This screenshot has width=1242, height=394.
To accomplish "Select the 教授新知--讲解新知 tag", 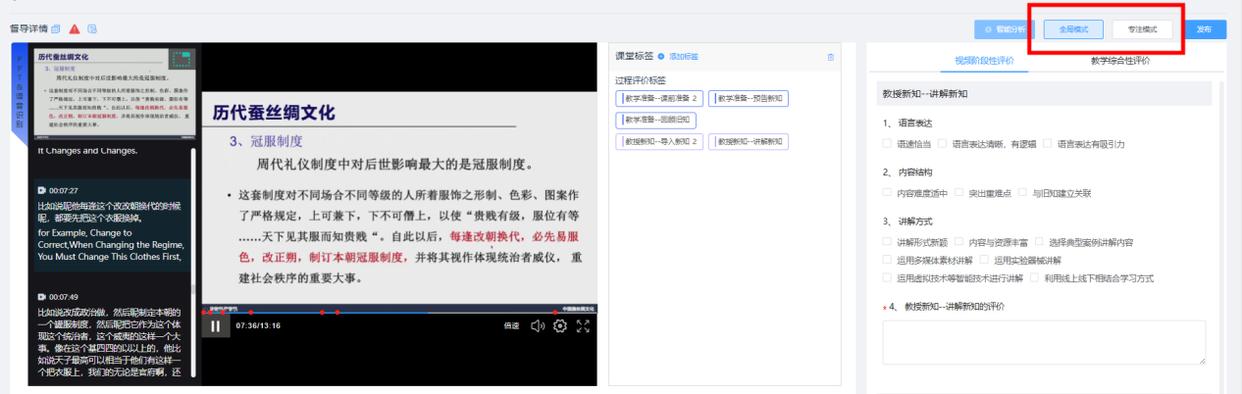I will [748, 142].
